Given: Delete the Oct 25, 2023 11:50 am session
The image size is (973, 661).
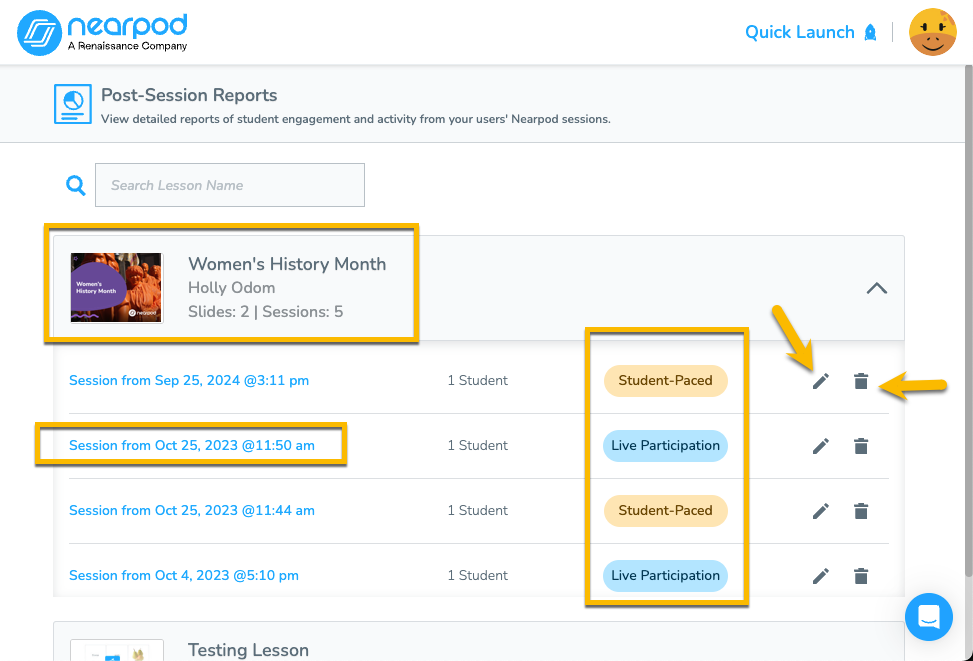Looking at the screenshot, I should [x=861, y=446].
